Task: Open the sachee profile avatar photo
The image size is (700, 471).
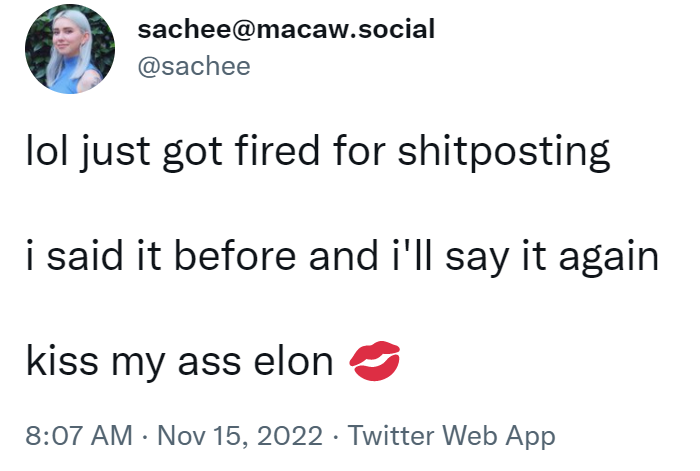Action: 70,49
